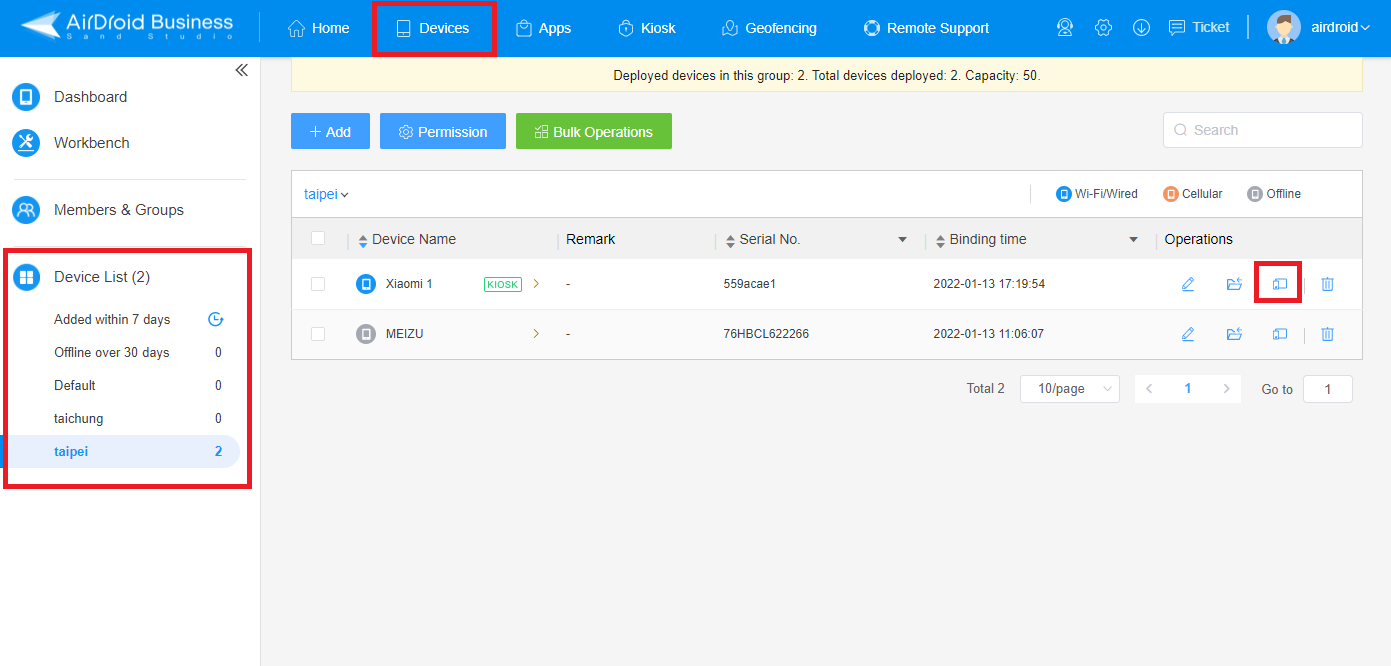The height and width of the screenshot is (666, 1391).
Task: Click in the Search field
Action: [1262, 130]
